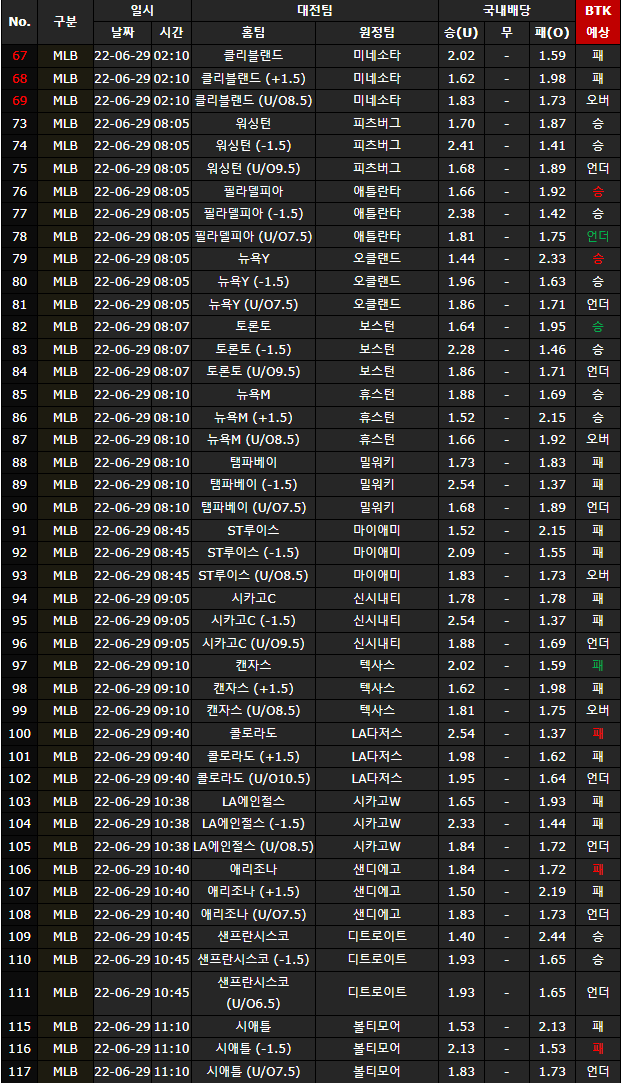Select '볼티모어' away team in row 117
Screen dimensions: 621x1083
[377, 1072]
